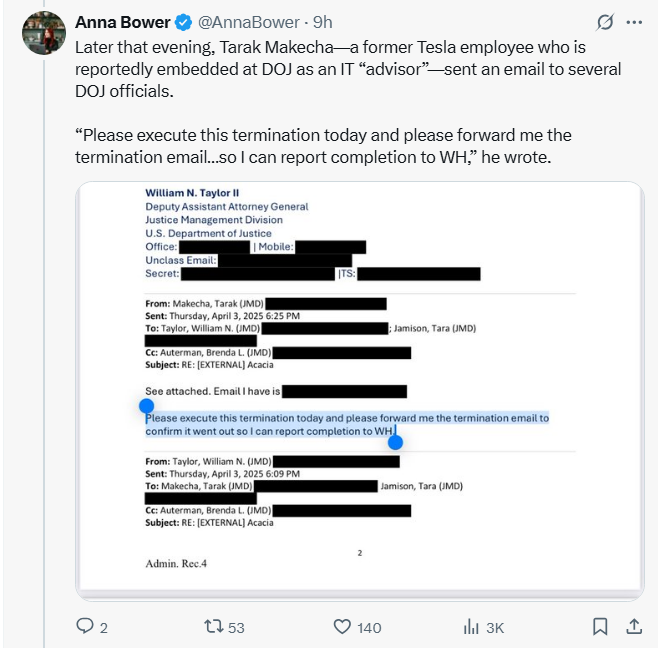Click the 53 reposts count
The height and width of the screenshot is (648, 658).
[x=236, y=627]
